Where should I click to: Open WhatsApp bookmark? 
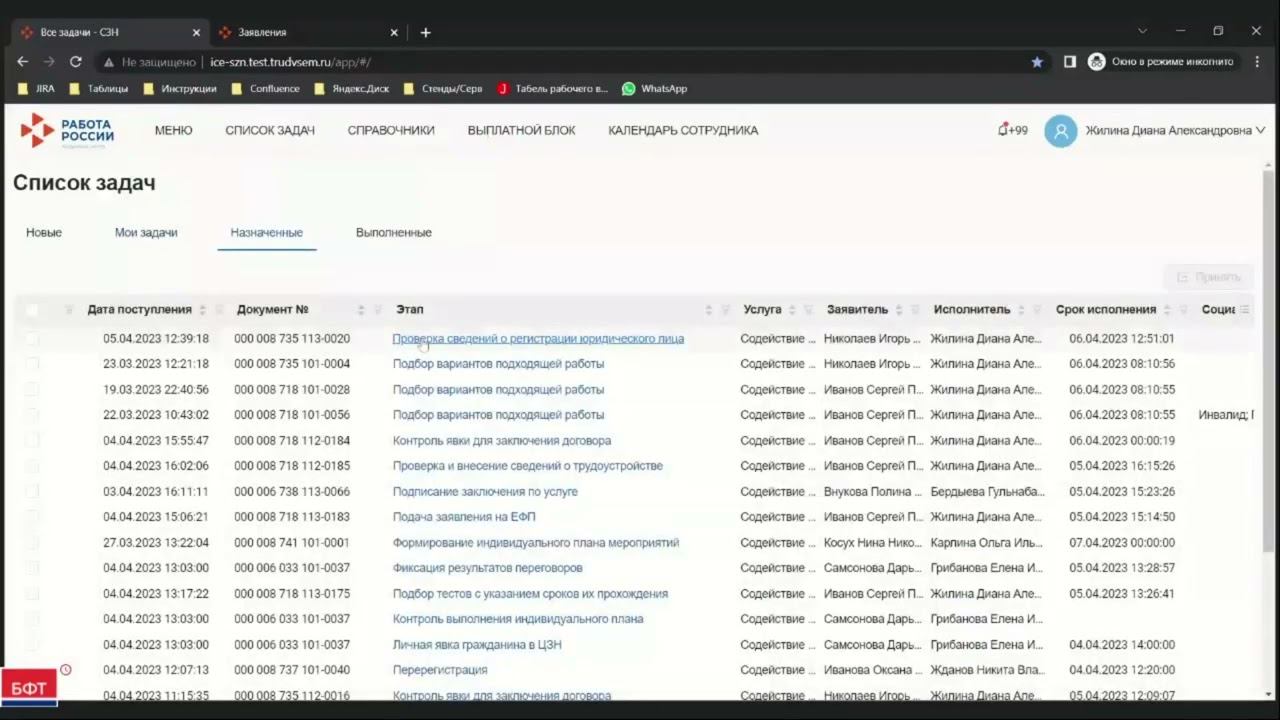tap(654, 88)
